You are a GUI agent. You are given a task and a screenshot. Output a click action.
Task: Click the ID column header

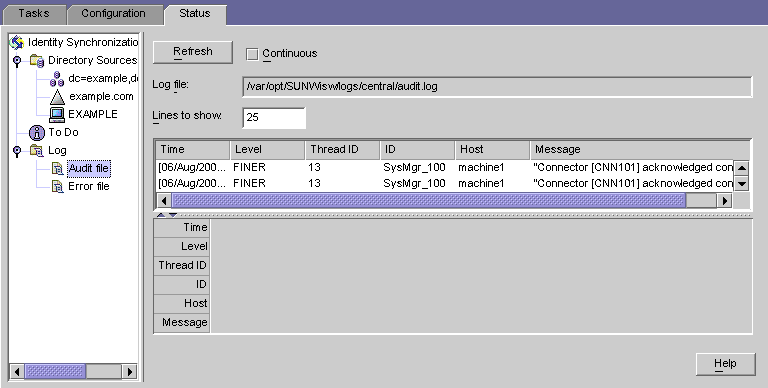click(418, 150)
